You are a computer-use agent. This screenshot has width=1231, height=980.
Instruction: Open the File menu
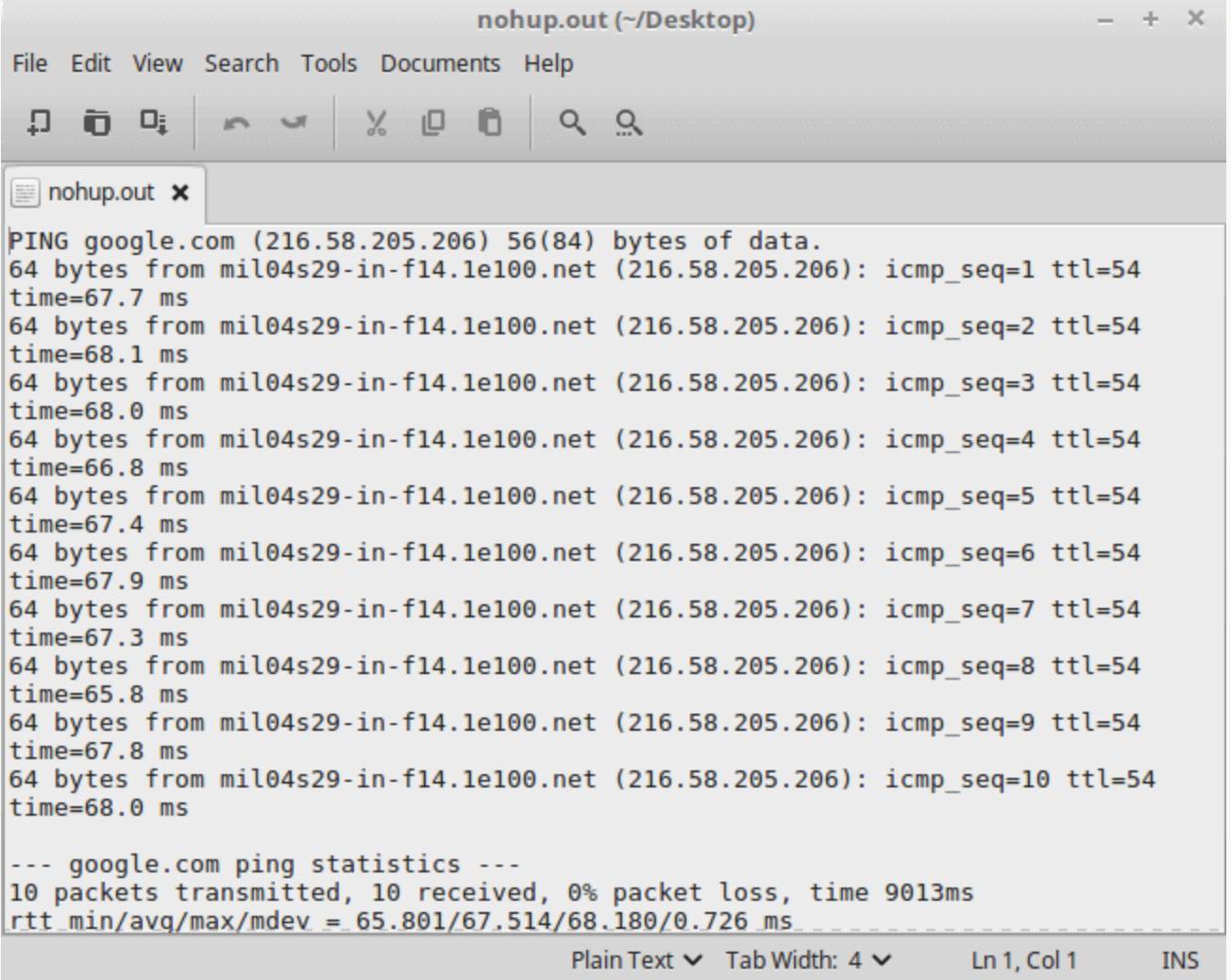[29, 63]
